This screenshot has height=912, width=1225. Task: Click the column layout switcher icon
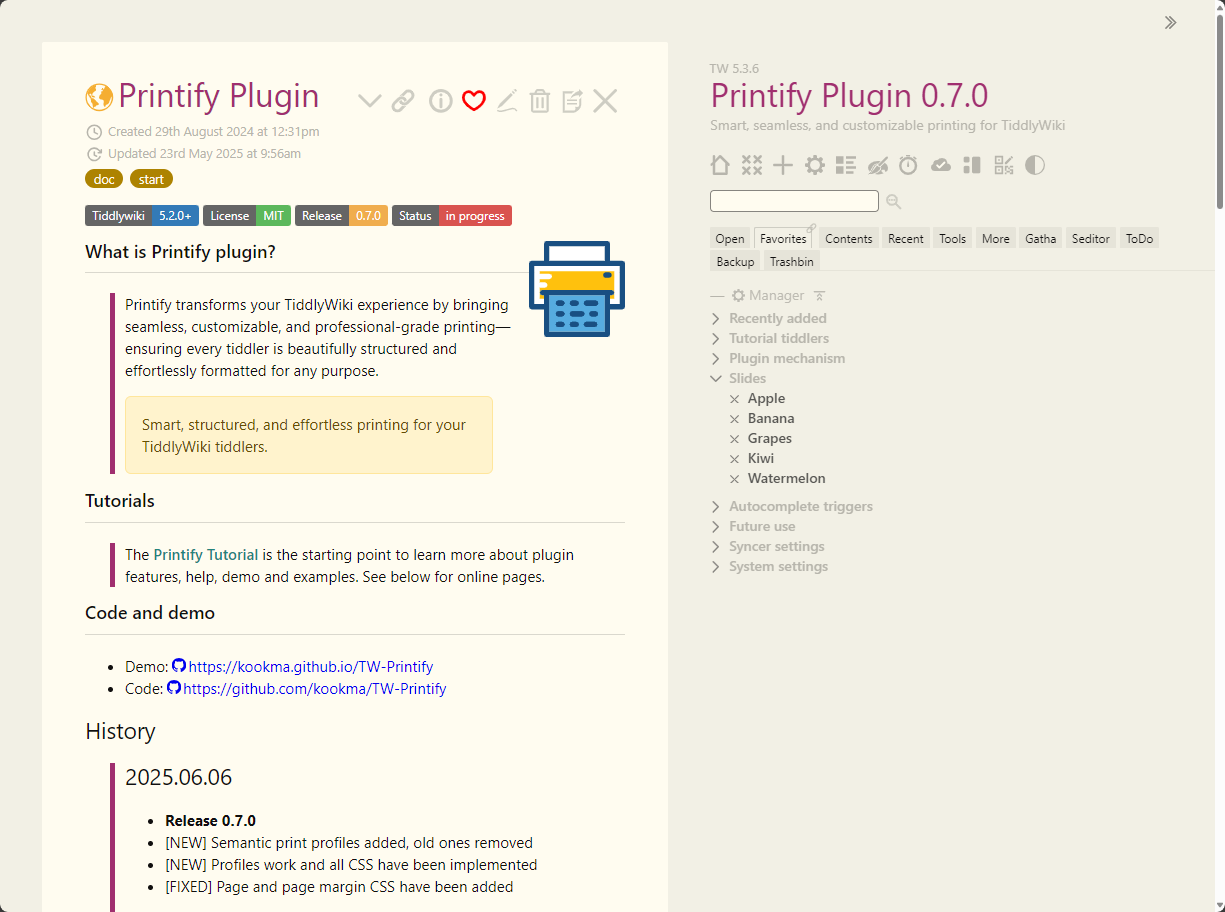coord(972,165)
